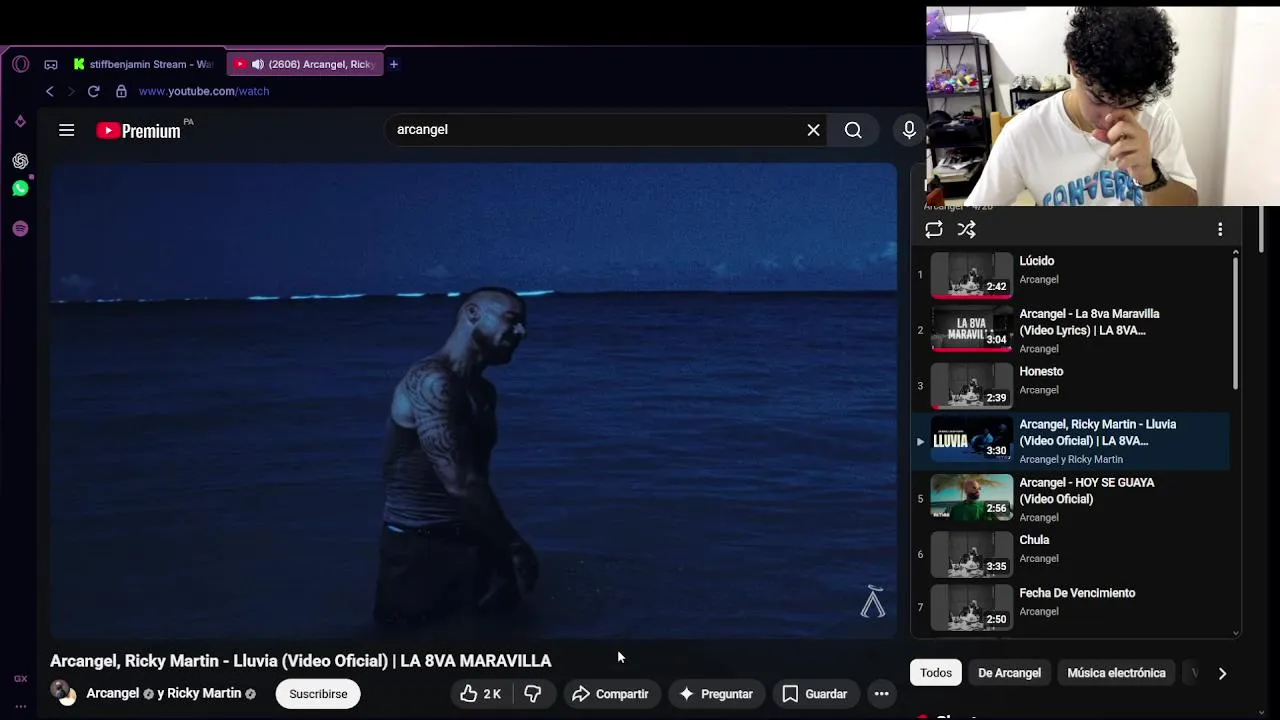The width and height of the screenshot is (1280, 720).
Task: Open Opera menu icon in tab bar
Action: (x=21, y=64)
